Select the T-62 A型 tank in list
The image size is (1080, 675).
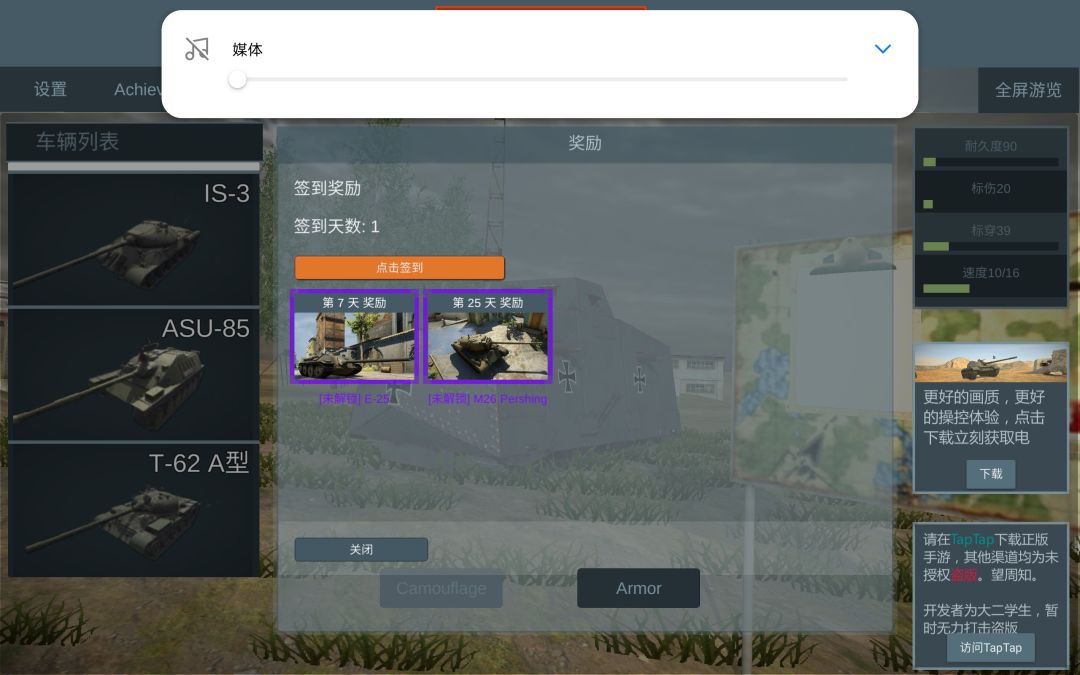coord(134,510)
